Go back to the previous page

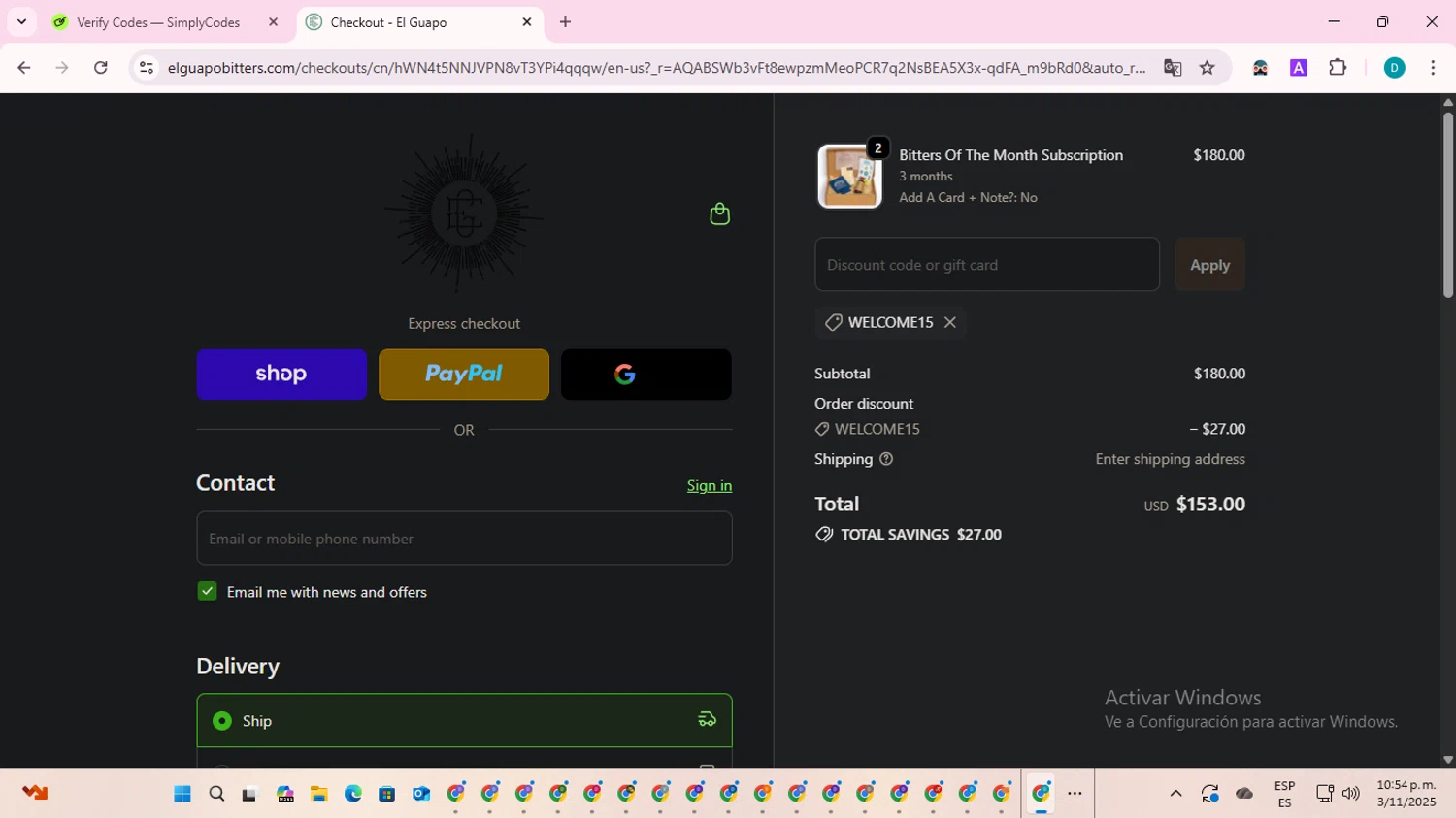tap(24, 67)
